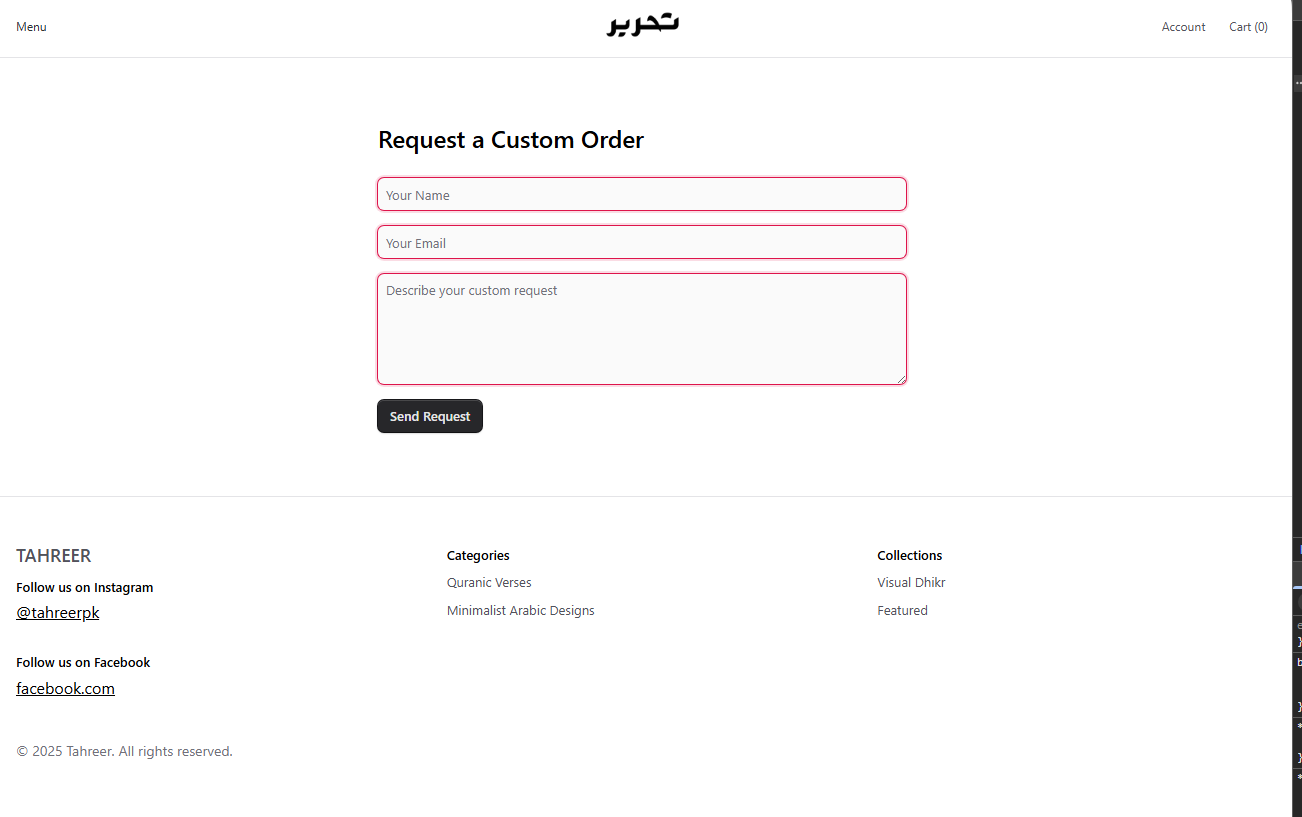Click the Categories footer heading

pos(478,555)
